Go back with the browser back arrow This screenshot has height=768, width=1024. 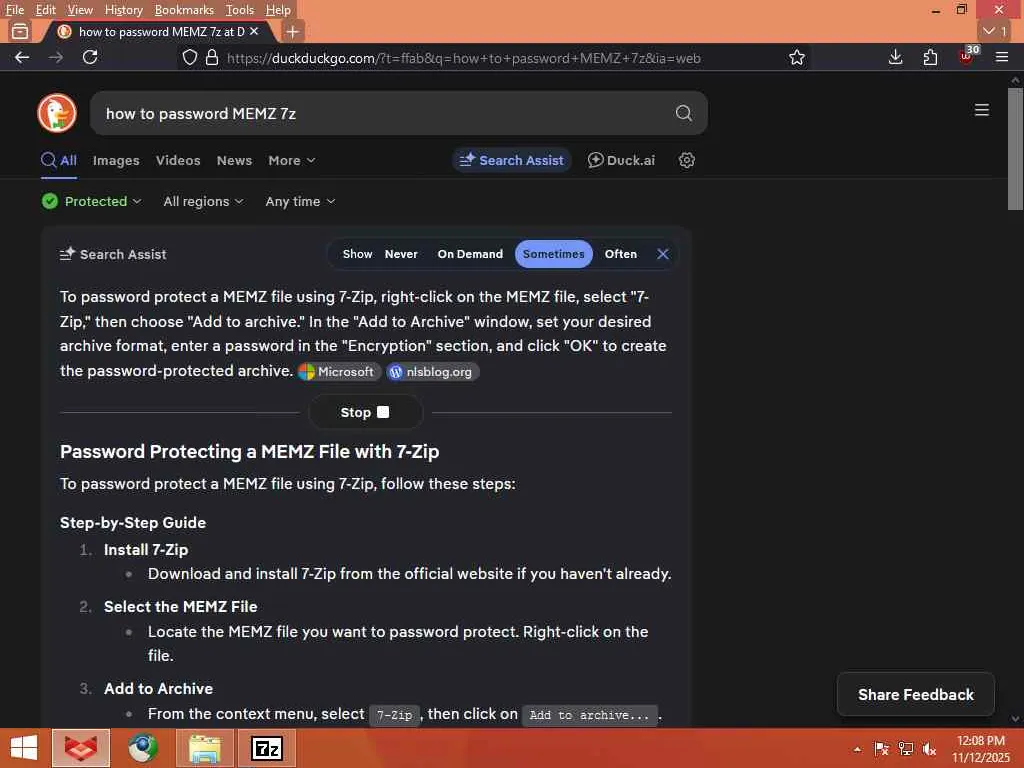click(x=22, y=57)
